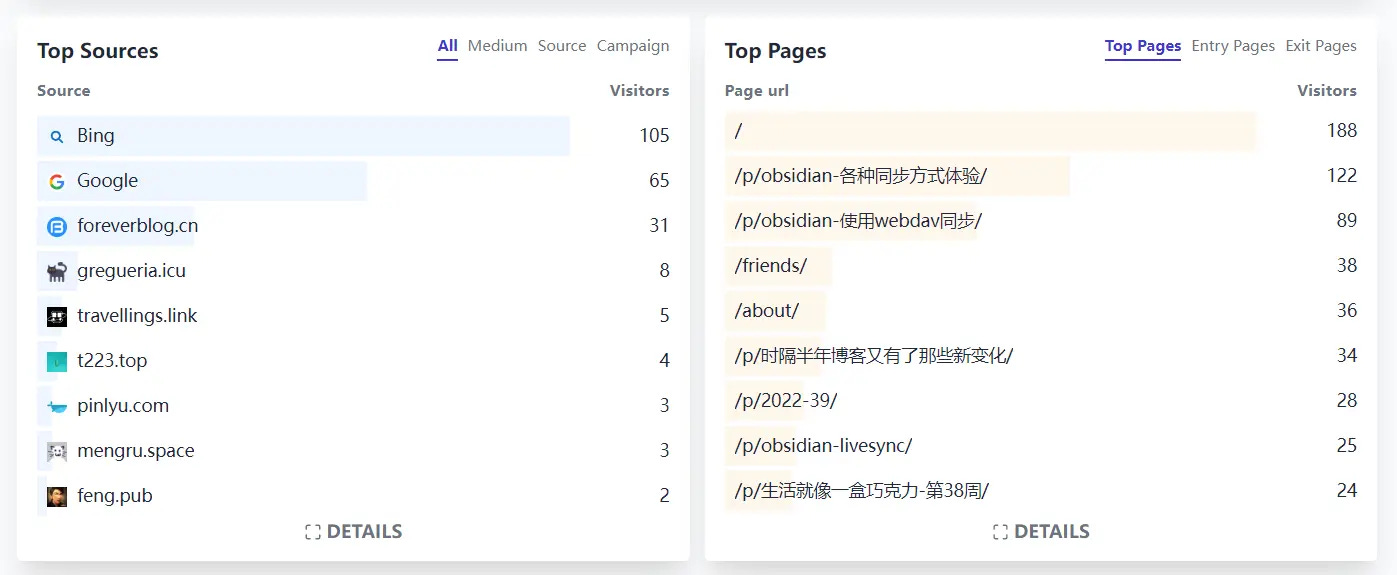Click the Top Pages heading

pyautogui.click(x=775, y=52)
